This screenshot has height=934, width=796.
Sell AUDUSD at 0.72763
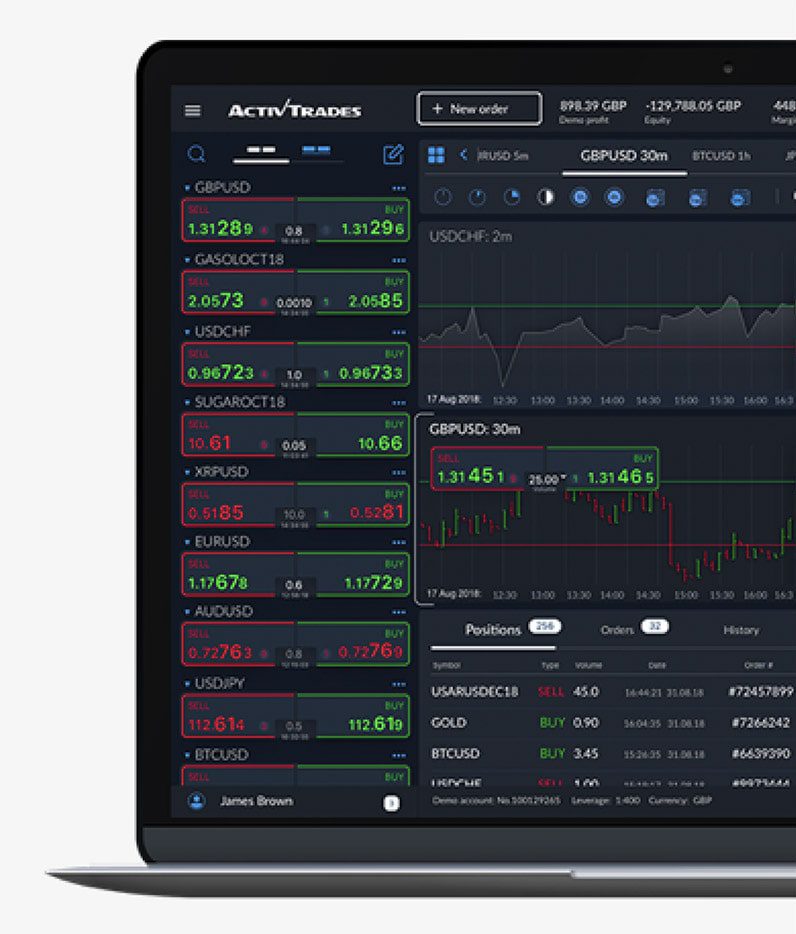(238, 645)
